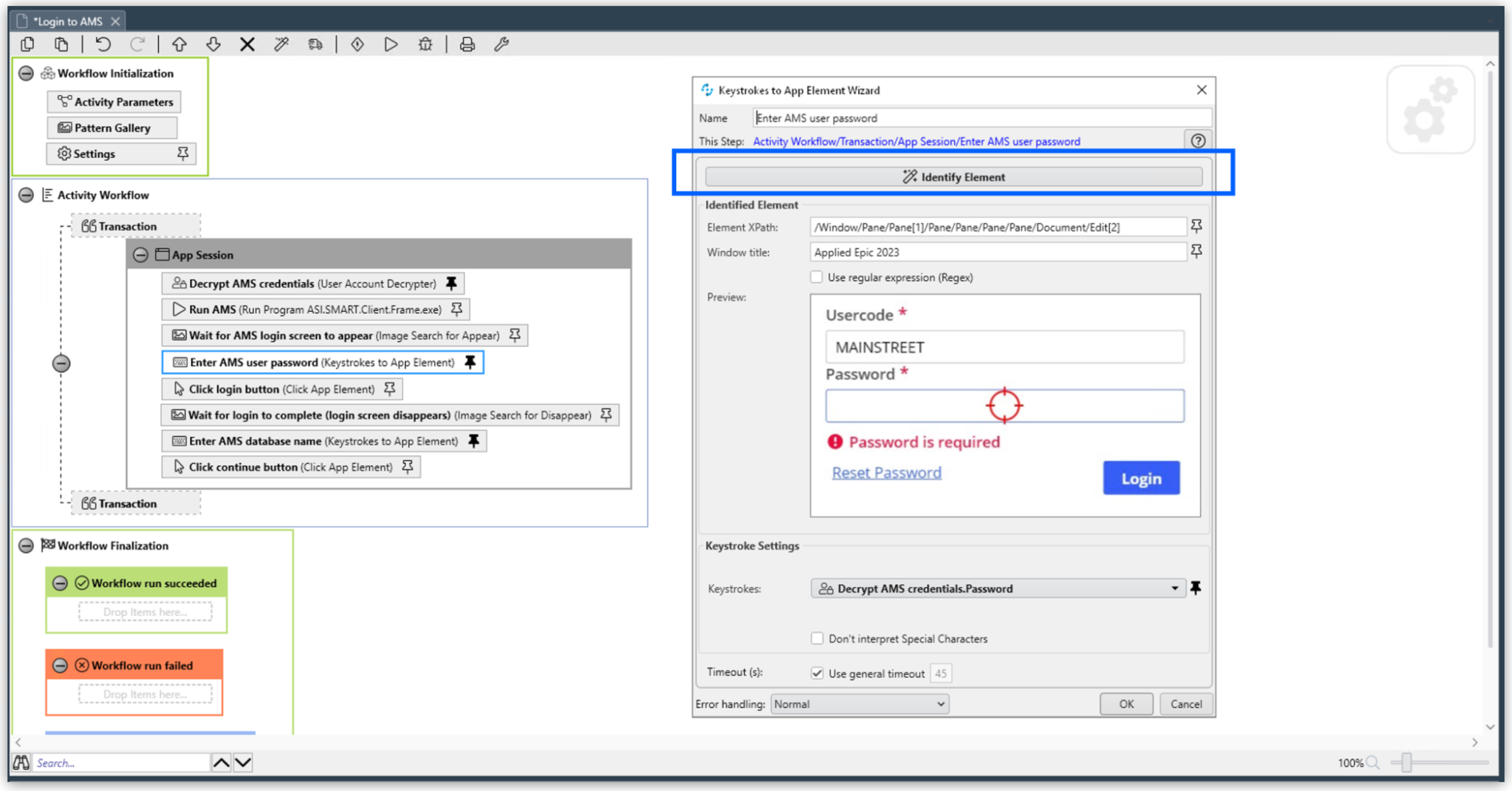Click the Undo icon in the toolbar

(x=103, y=44)
